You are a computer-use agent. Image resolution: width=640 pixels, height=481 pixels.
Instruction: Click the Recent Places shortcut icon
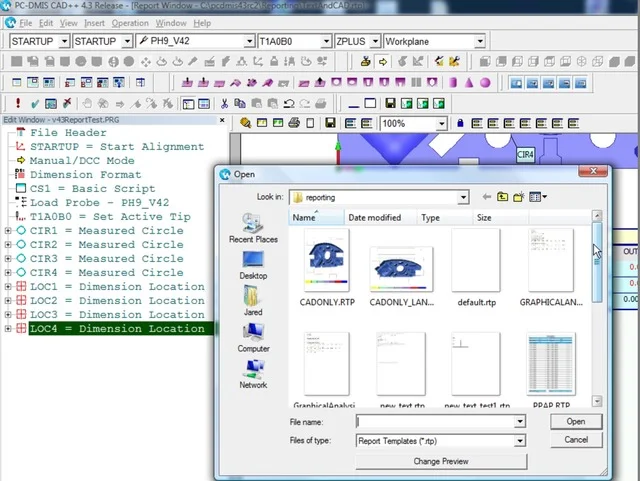pyautogui.click(x=253, y=226)
